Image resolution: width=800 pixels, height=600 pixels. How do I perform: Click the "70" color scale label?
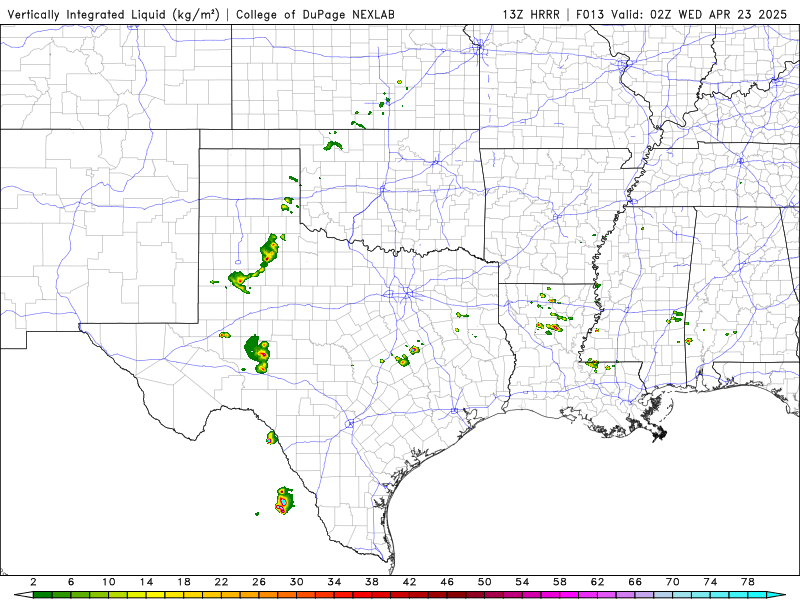click(x=673, y=582)
